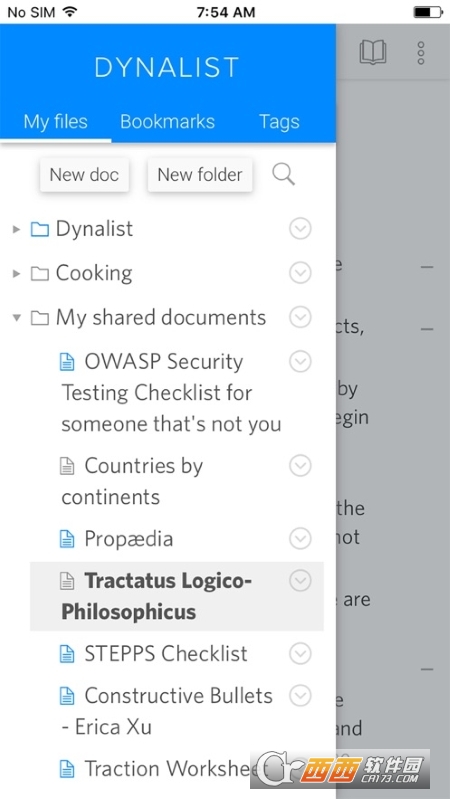Open the three-dot overflow menu
Viewport: 450px width, 799px height.
421,53
